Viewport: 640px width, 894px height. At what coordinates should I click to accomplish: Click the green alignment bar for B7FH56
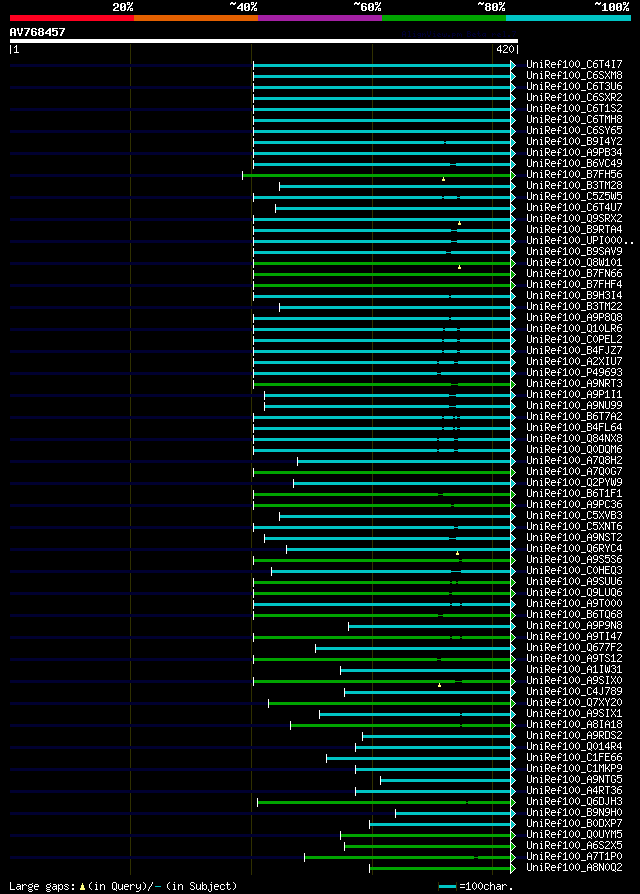[x=377, y=175]
